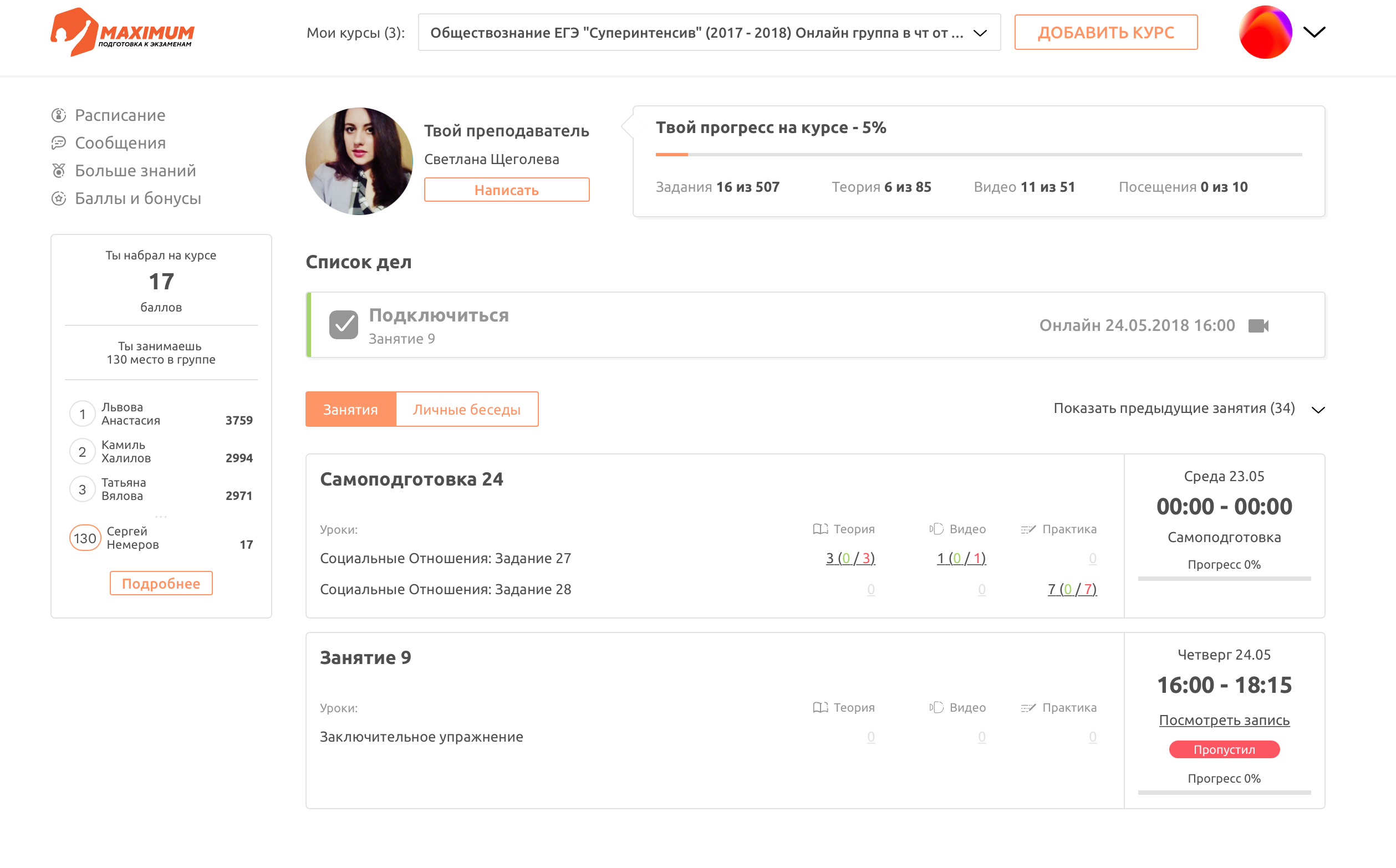This screenshot has width=1396, height=868.
Task: Click Подробнее in the ranking panel
Action: coord(161,583)
